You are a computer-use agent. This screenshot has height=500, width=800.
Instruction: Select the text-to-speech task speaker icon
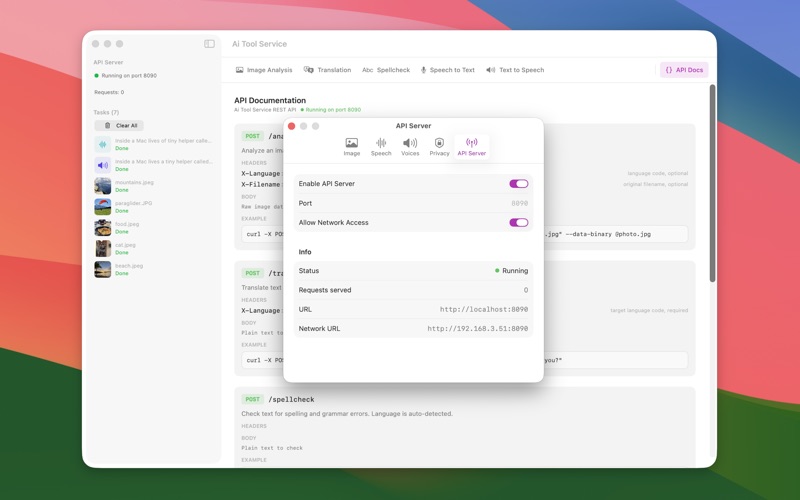(x=103, y=165)
